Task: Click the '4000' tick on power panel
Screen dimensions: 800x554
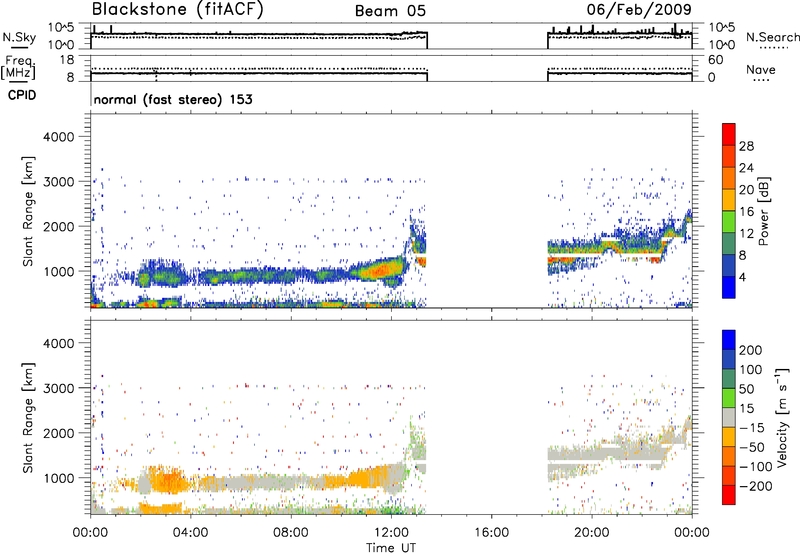Action: point(58,137)
